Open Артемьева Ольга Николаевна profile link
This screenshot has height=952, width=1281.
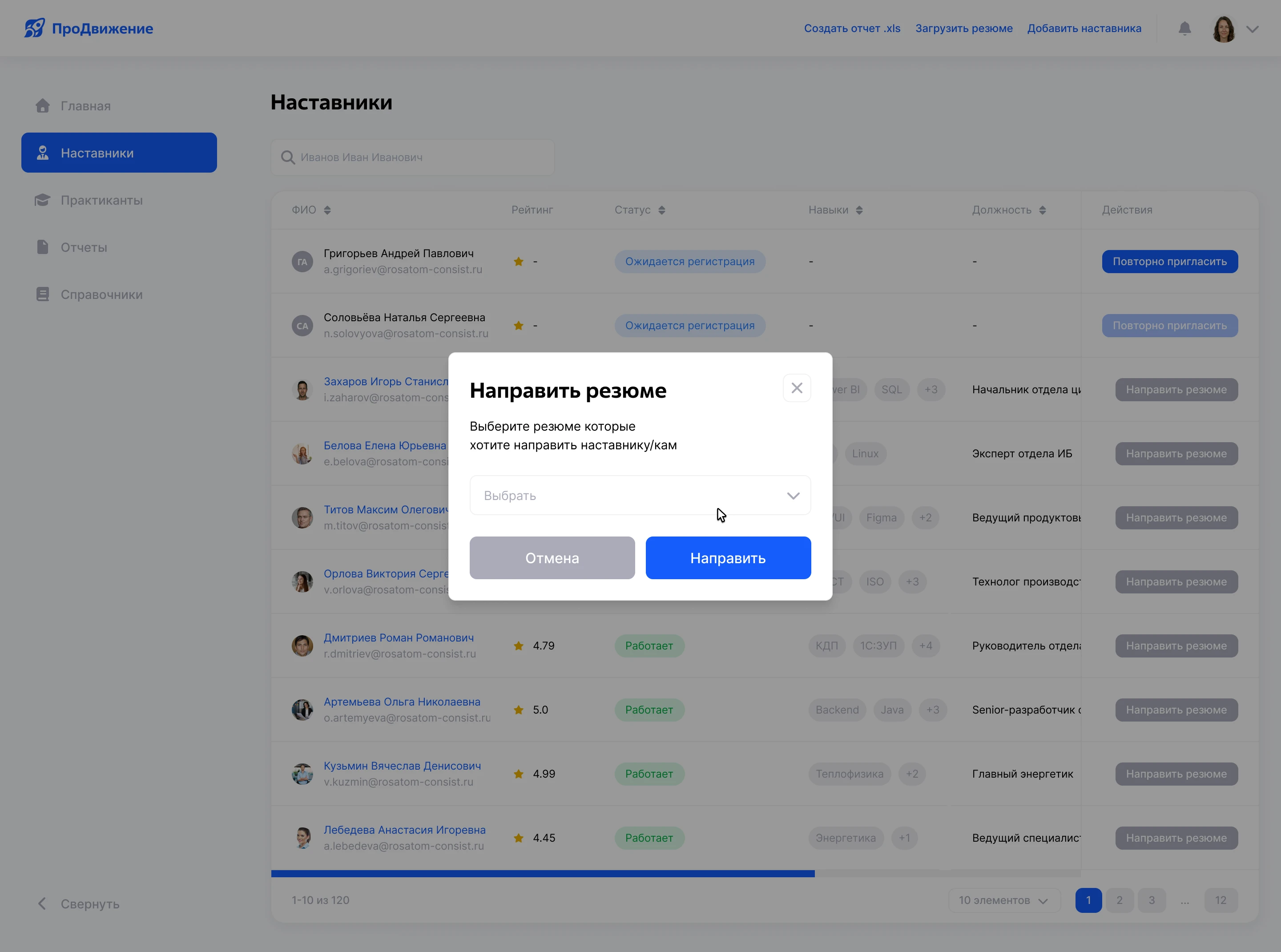pyautogui.click(x=402, y=702)
